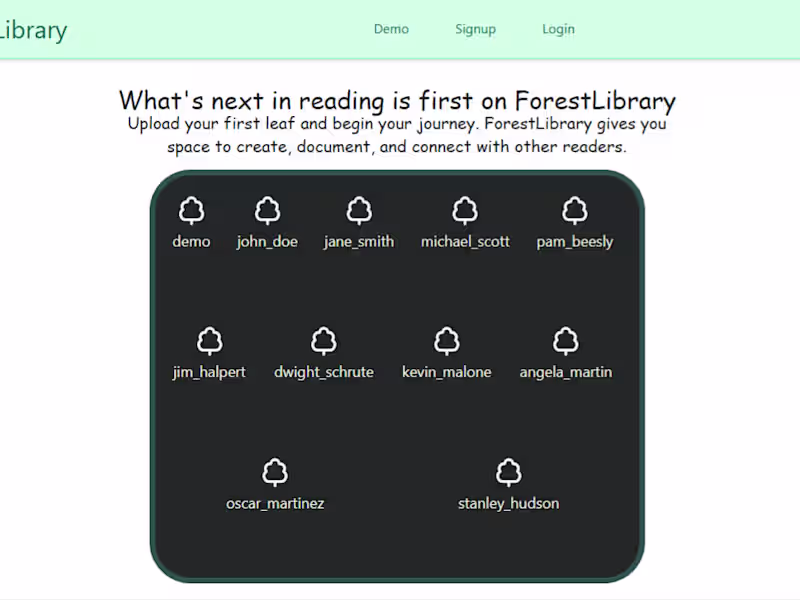Click the tree icon above stanley_hudson
800x600 pixels.
click(509, 473)
